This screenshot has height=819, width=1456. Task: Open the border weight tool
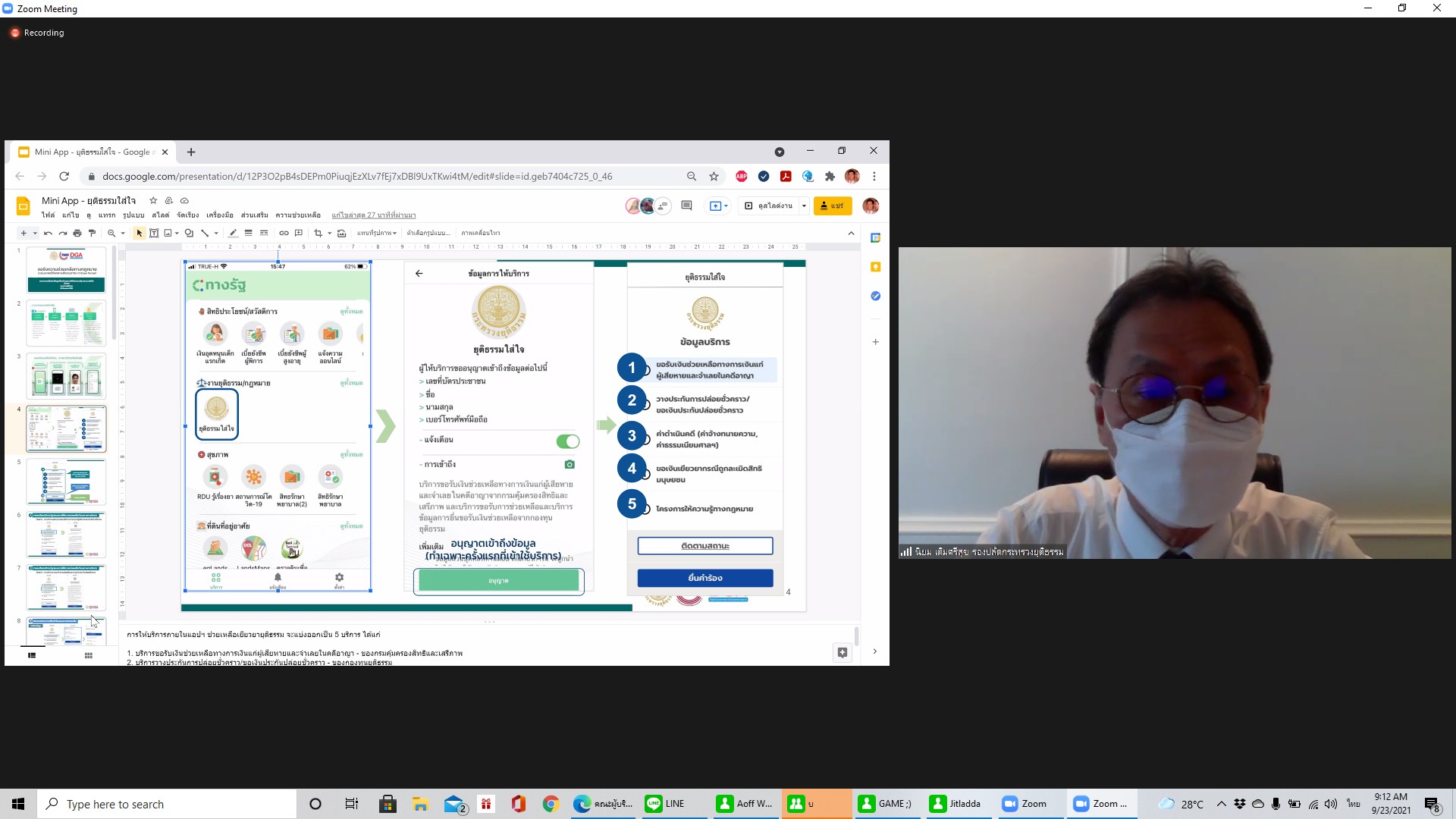pyautogui.click(x=248, y=233)
